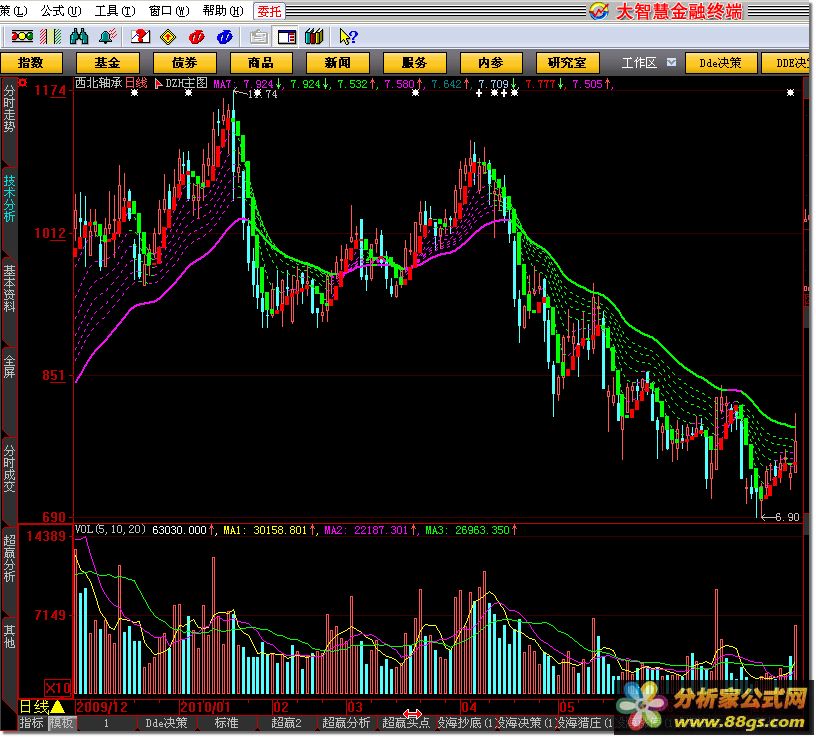Click the red question mark chart icon
The height and width of the screenshot is (737, 816).
[140, 36]
